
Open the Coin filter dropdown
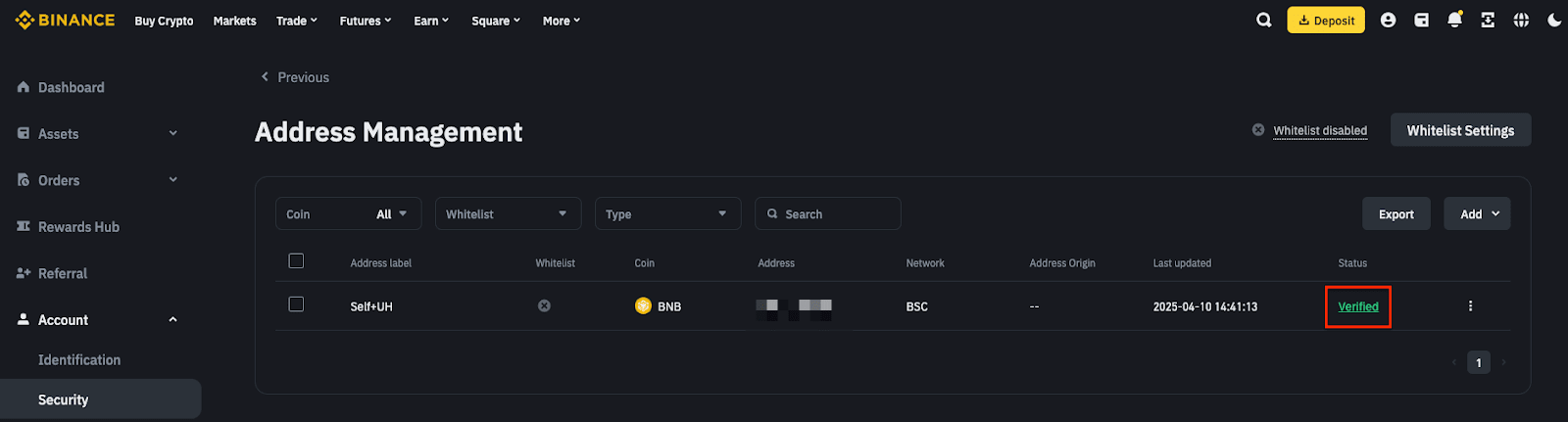[348, 213]
